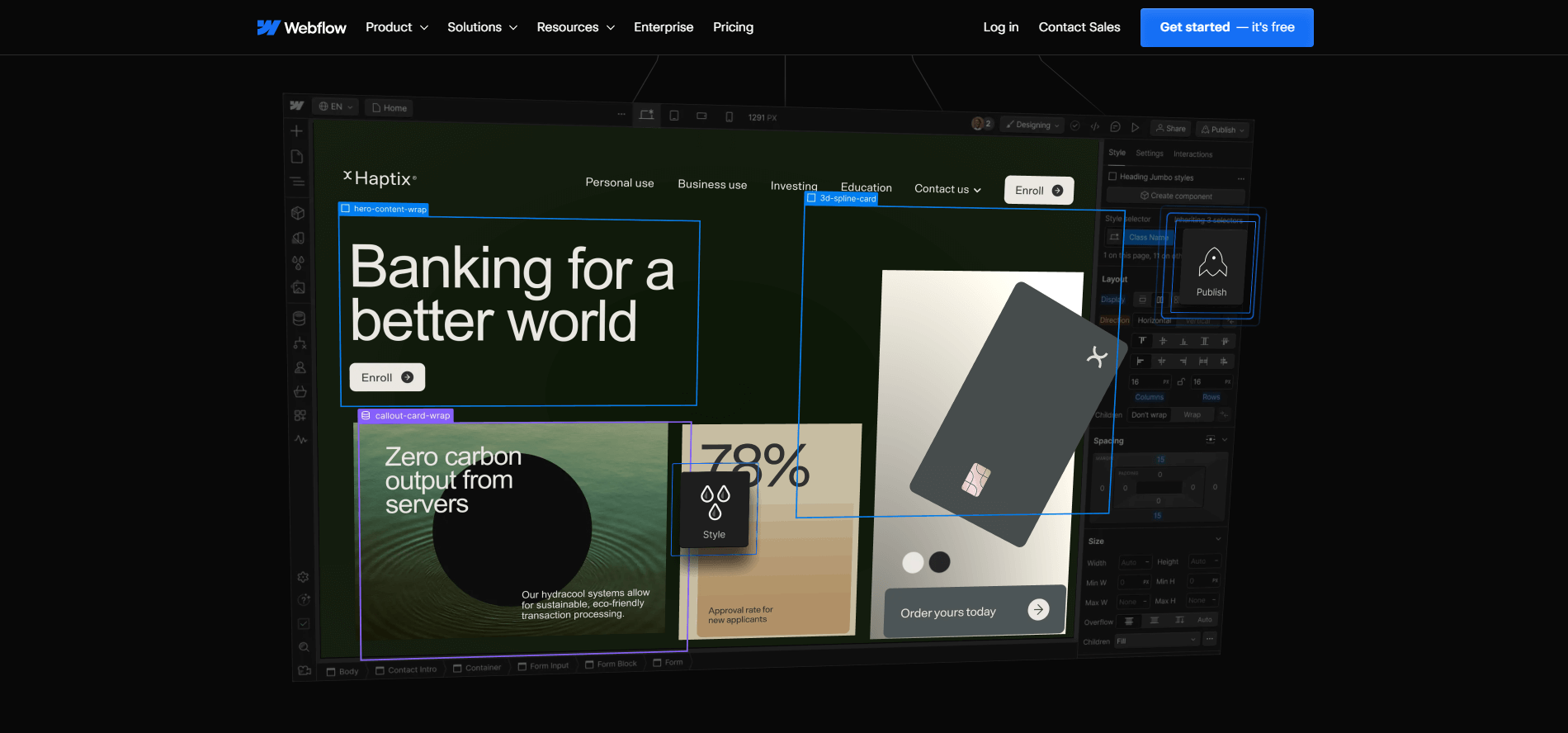The height and width of the screenshot is (733, 1568).
Task: Click the Get started it's free button
Action: pyautogui.click(x=1226, y=27)
